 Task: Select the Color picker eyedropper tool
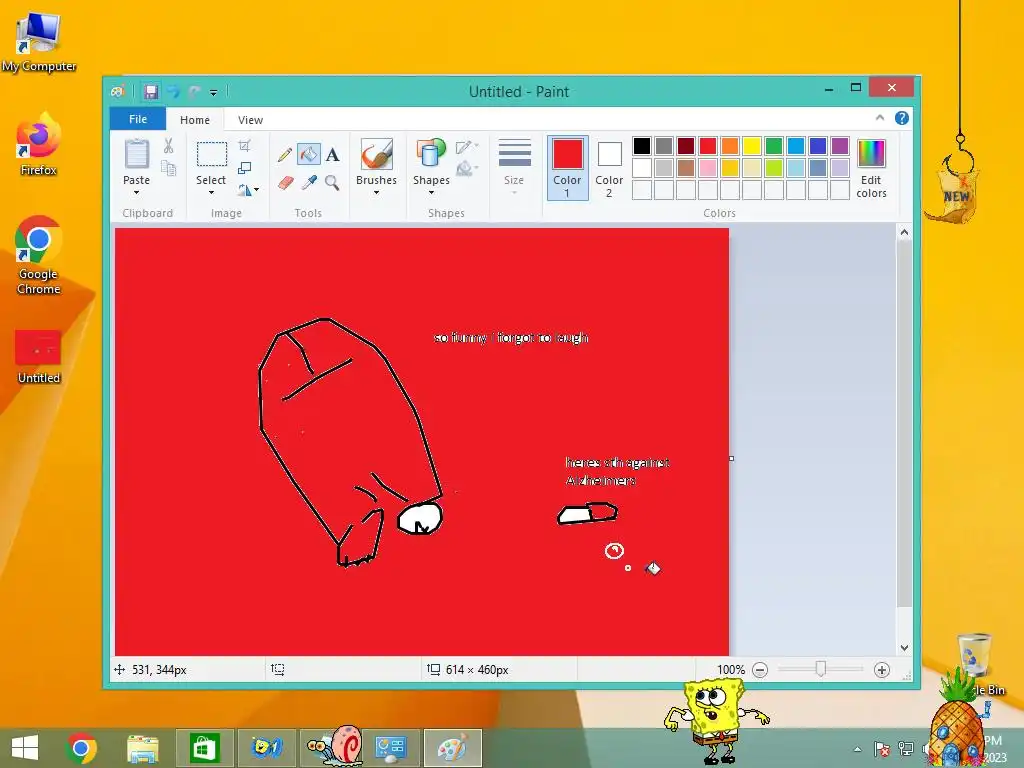click(309, 182)
